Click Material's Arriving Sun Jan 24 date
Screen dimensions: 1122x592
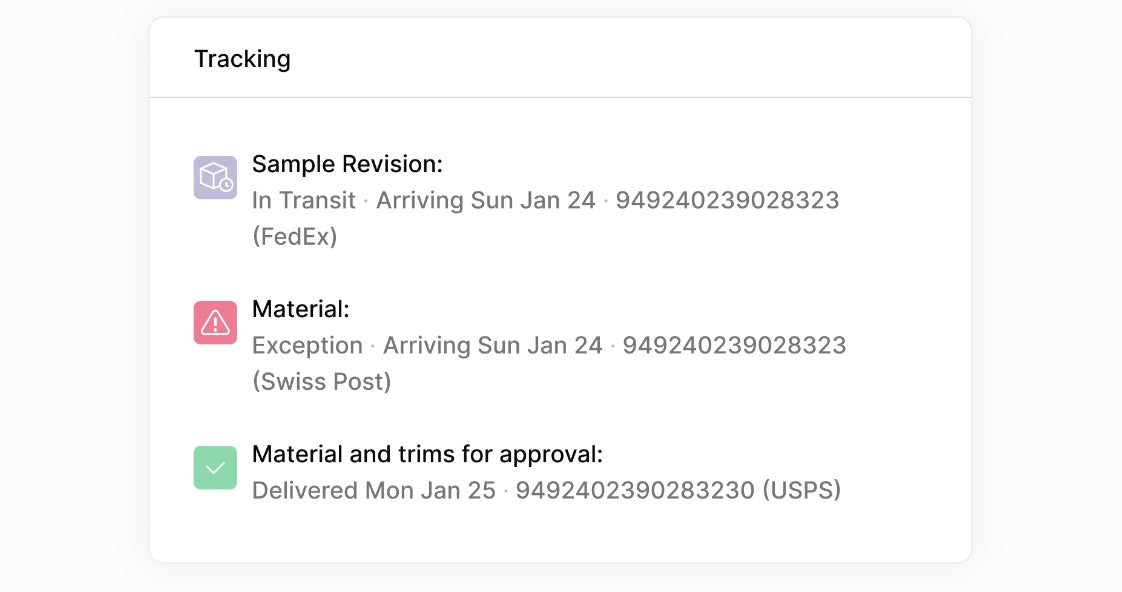493,345
